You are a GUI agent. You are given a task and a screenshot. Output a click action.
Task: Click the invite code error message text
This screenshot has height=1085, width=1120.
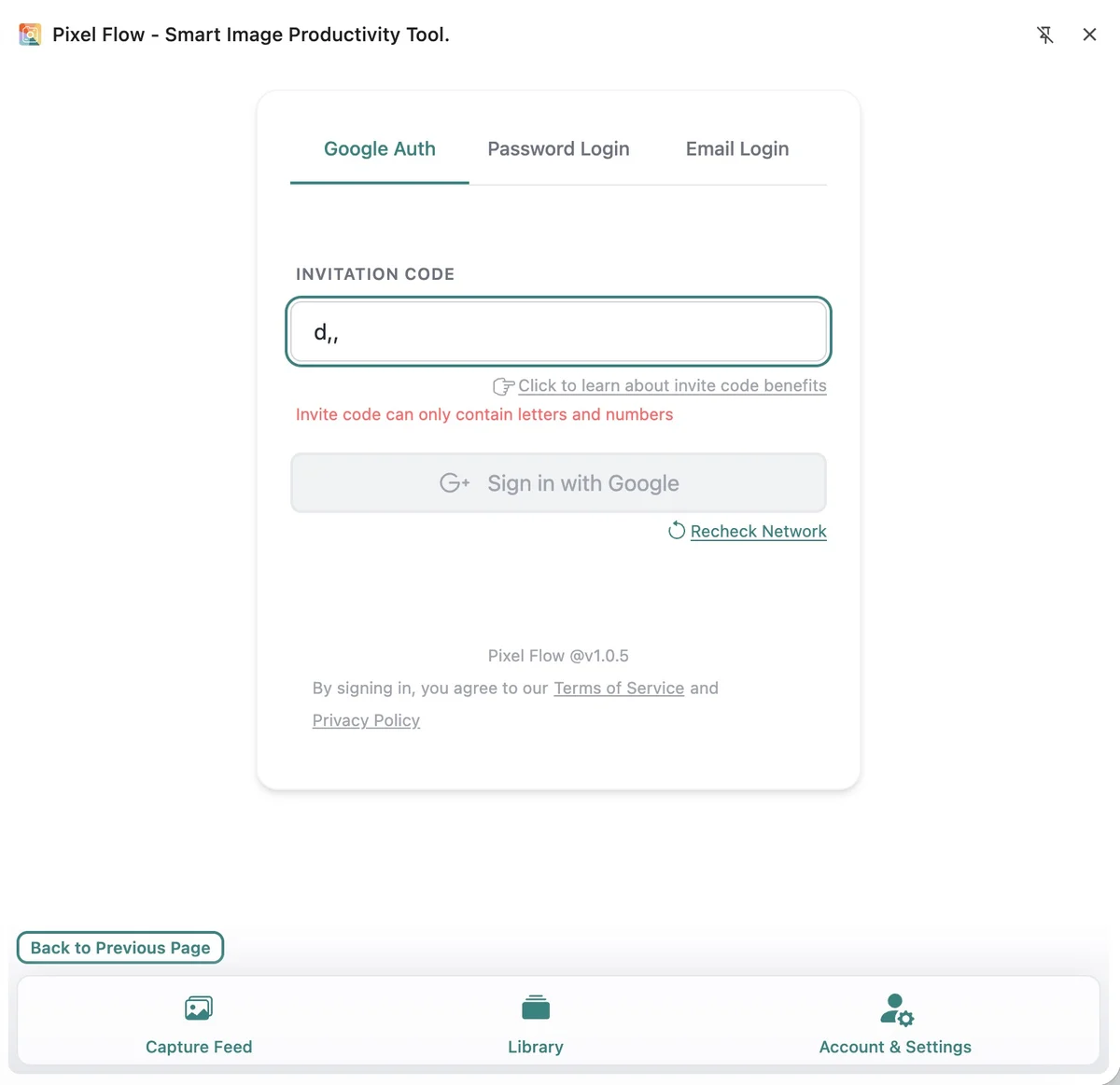tap(484, 414)
